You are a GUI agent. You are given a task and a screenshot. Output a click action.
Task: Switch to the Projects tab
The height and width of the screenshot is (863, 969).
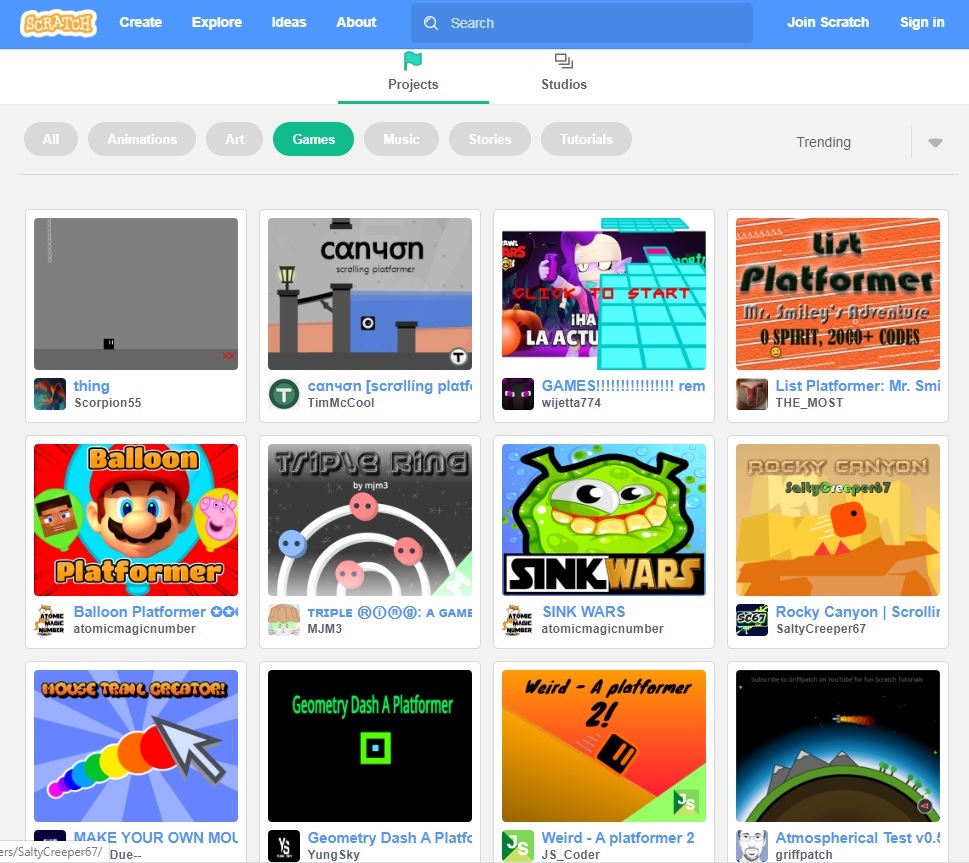[x=413, y=76]
